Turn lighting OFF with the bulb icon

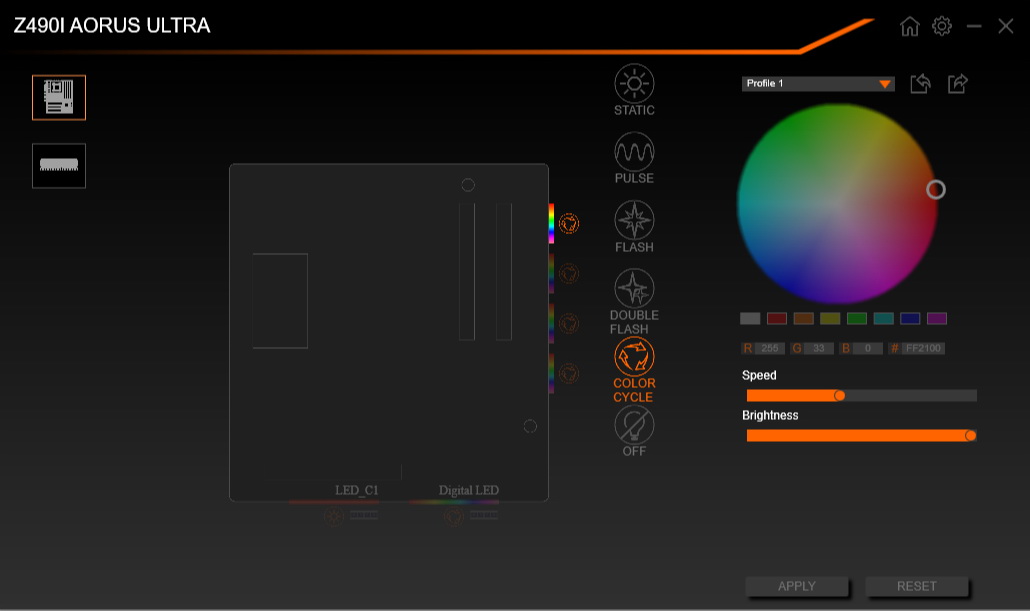point(634,428)
